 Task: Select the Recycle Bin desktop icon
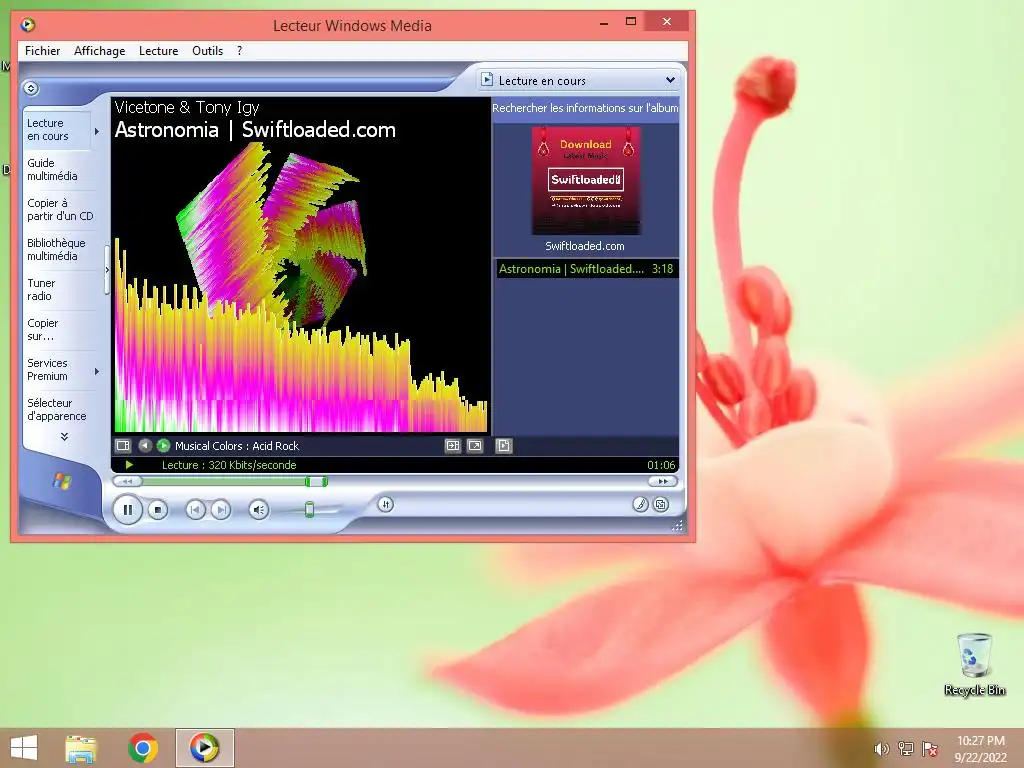[x=974, y=664]
